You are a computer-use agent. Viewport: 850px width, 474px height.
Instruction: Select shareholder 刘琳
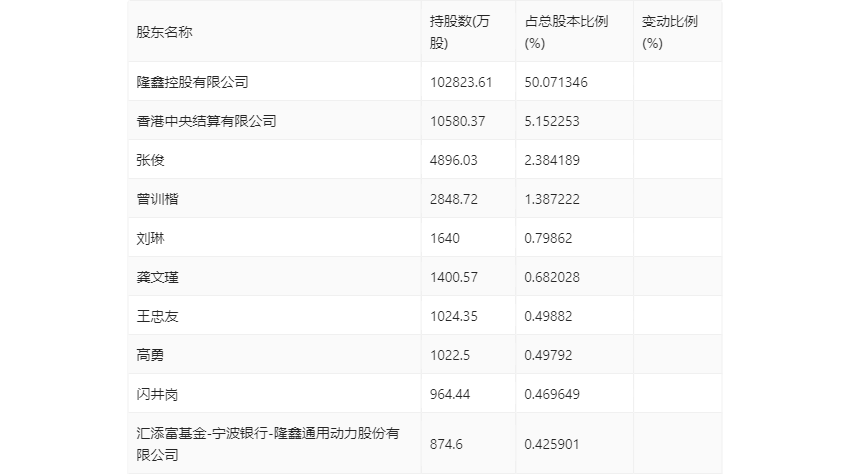point(150,238)
